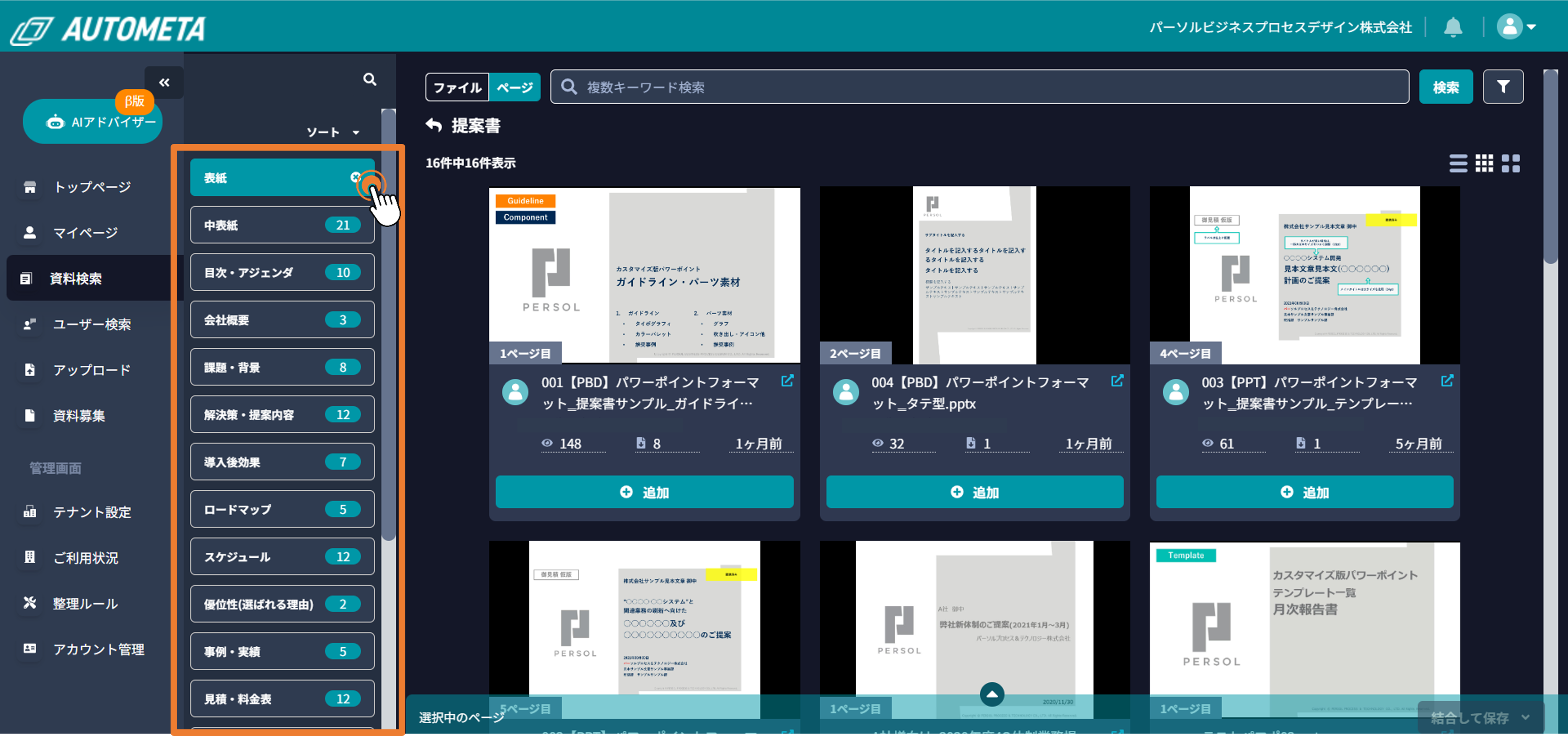Click user avatar on 001【PBD】card

pyautogui.click(x=516, y=392)
